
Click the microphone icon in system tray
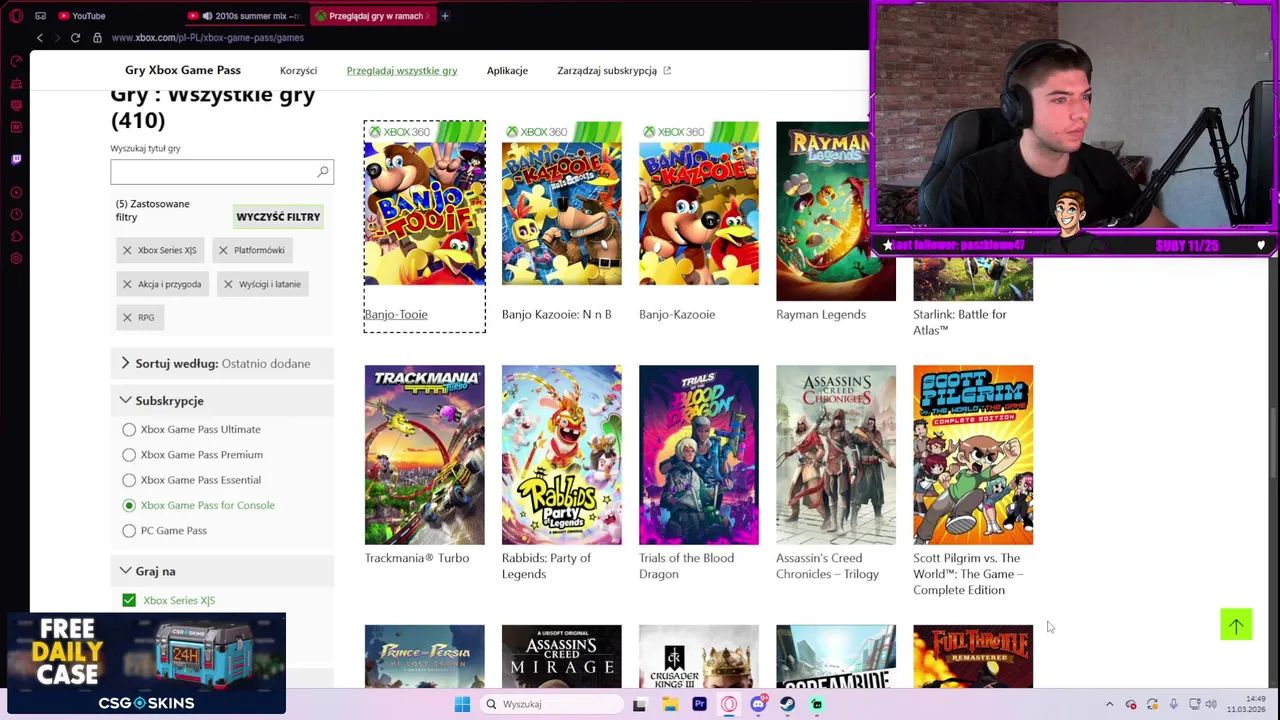click(1174, 704)
